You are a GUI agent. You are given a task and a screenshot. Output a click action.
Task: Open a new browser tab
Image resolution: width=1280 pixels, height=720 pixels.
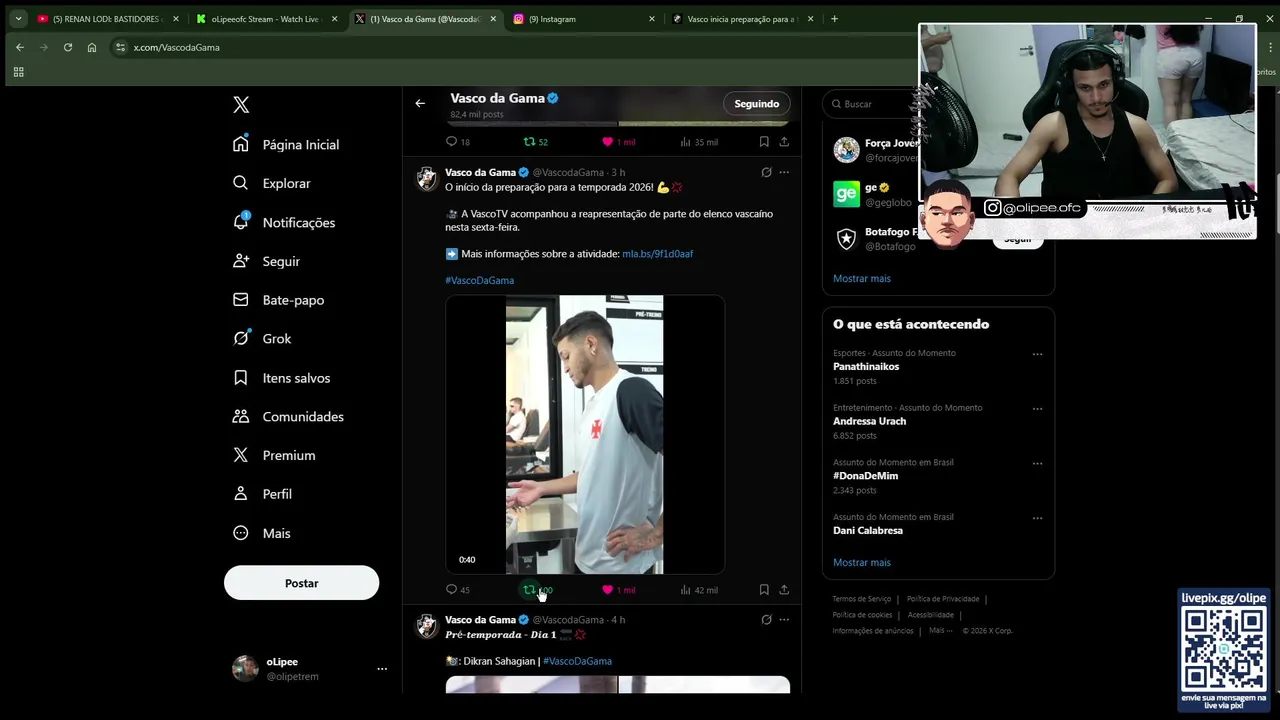coord(835,19)
